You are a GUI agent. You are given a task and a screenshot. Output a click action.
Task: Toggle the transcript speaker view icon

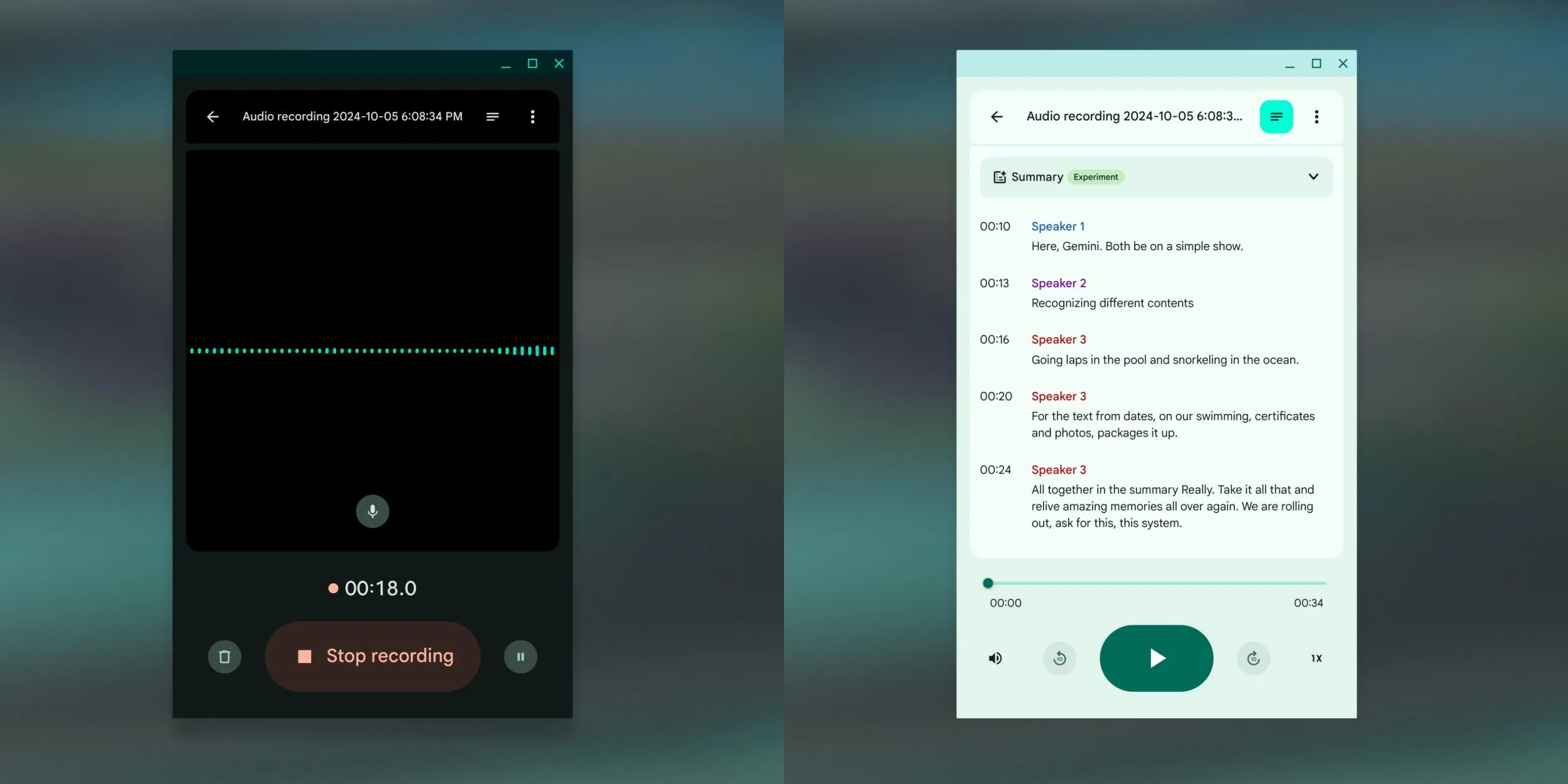(1277, 117)
